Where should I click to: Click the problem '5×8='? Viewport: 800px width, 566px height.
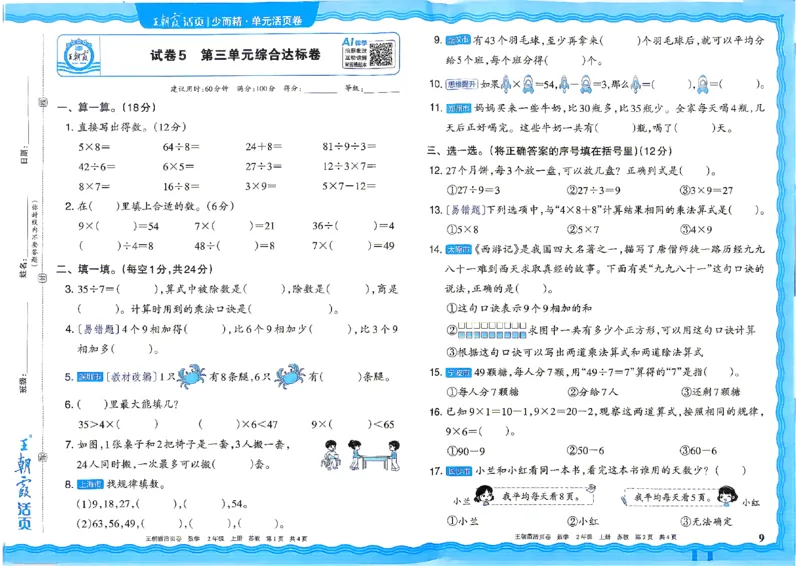coord(94,147)
